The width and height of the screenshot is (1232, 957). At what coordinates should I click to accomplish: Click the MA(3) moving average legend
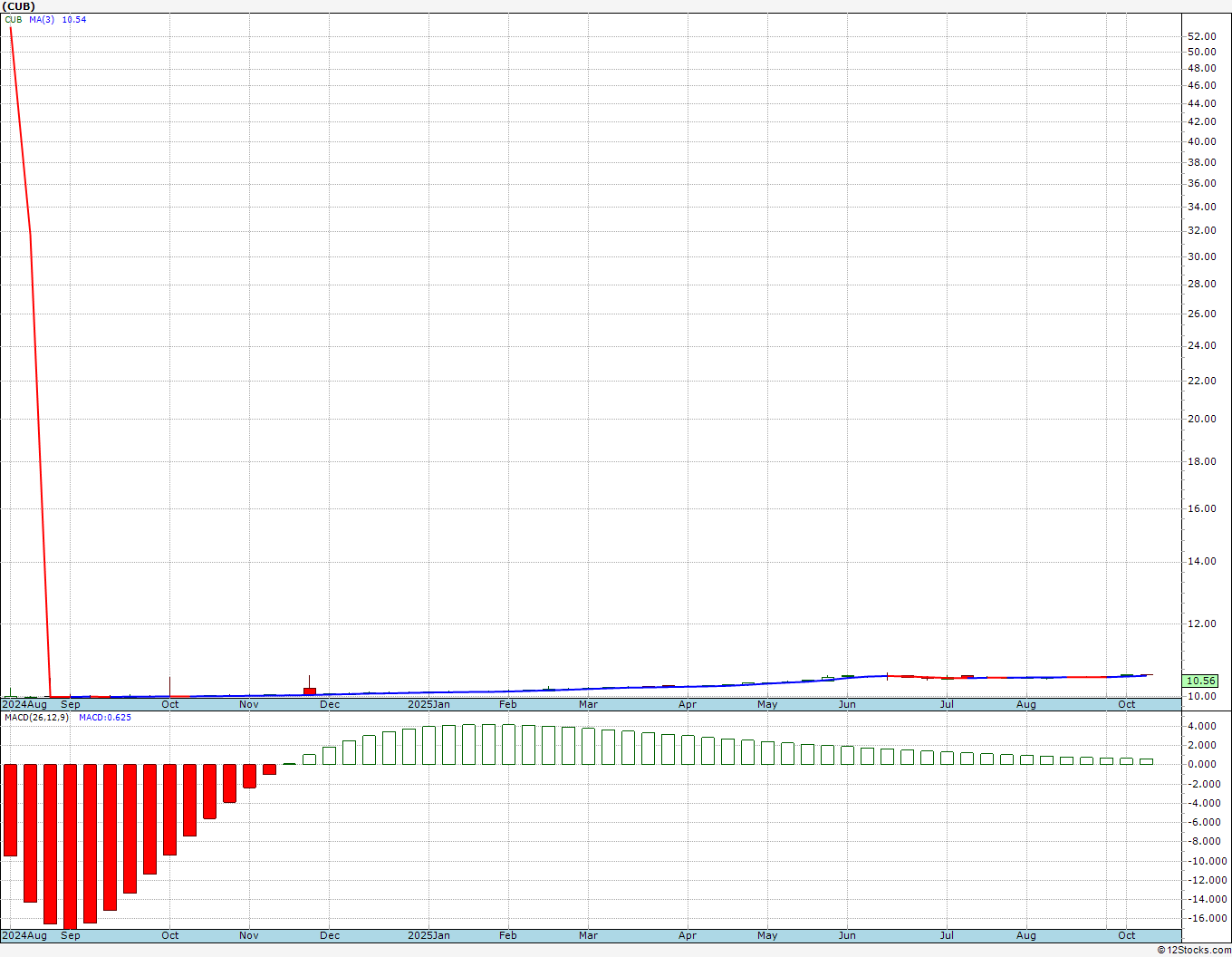pyautogui.click(x=42, y=19)
